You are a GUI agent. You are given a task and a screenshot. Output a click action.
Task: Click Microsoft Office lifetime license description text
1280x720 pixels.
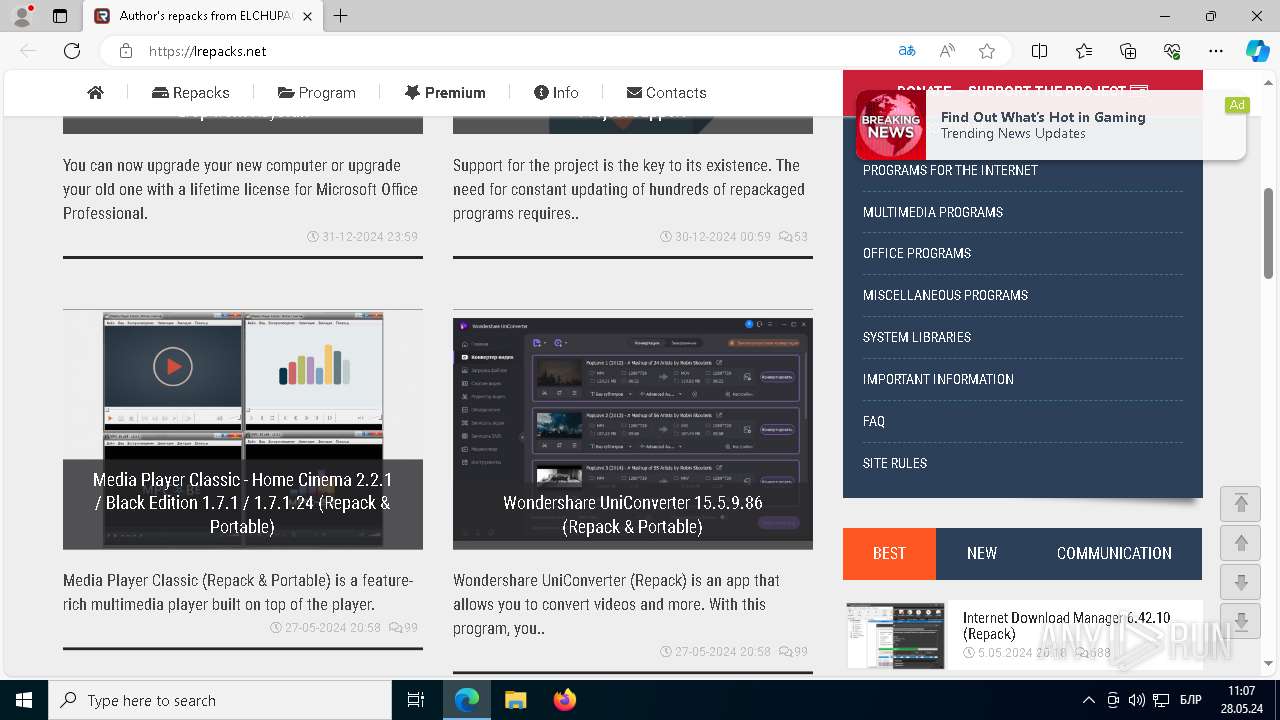click(241, 189)
